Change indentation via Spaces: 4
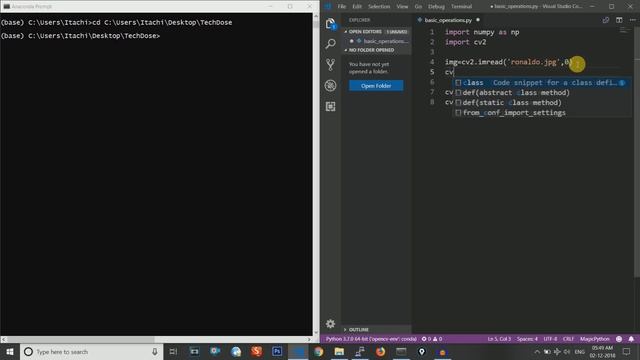640x360 pixels. [x=527, y=339]
